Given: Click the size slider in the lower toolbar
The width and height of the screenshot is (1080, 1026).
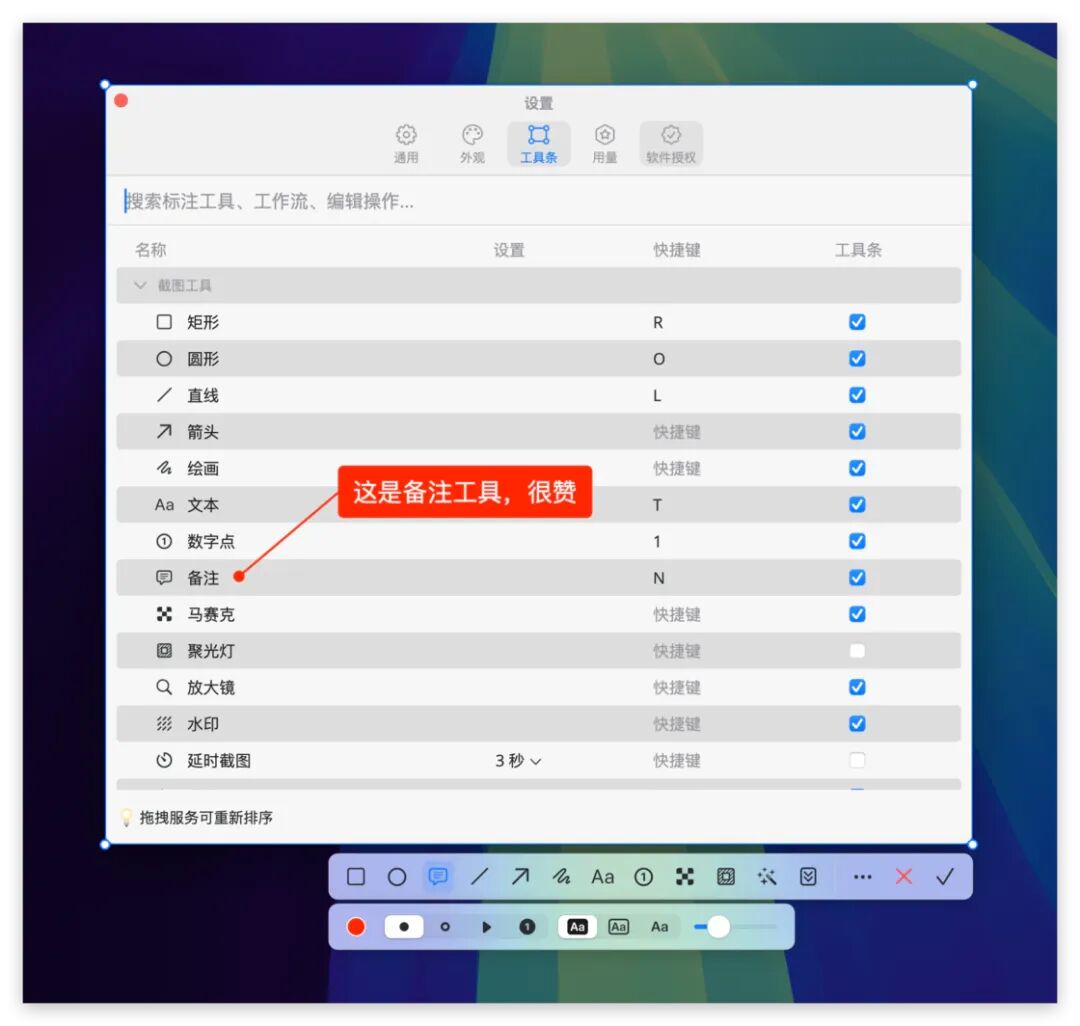Looking at the screenshot, I should tap(734, 927).
